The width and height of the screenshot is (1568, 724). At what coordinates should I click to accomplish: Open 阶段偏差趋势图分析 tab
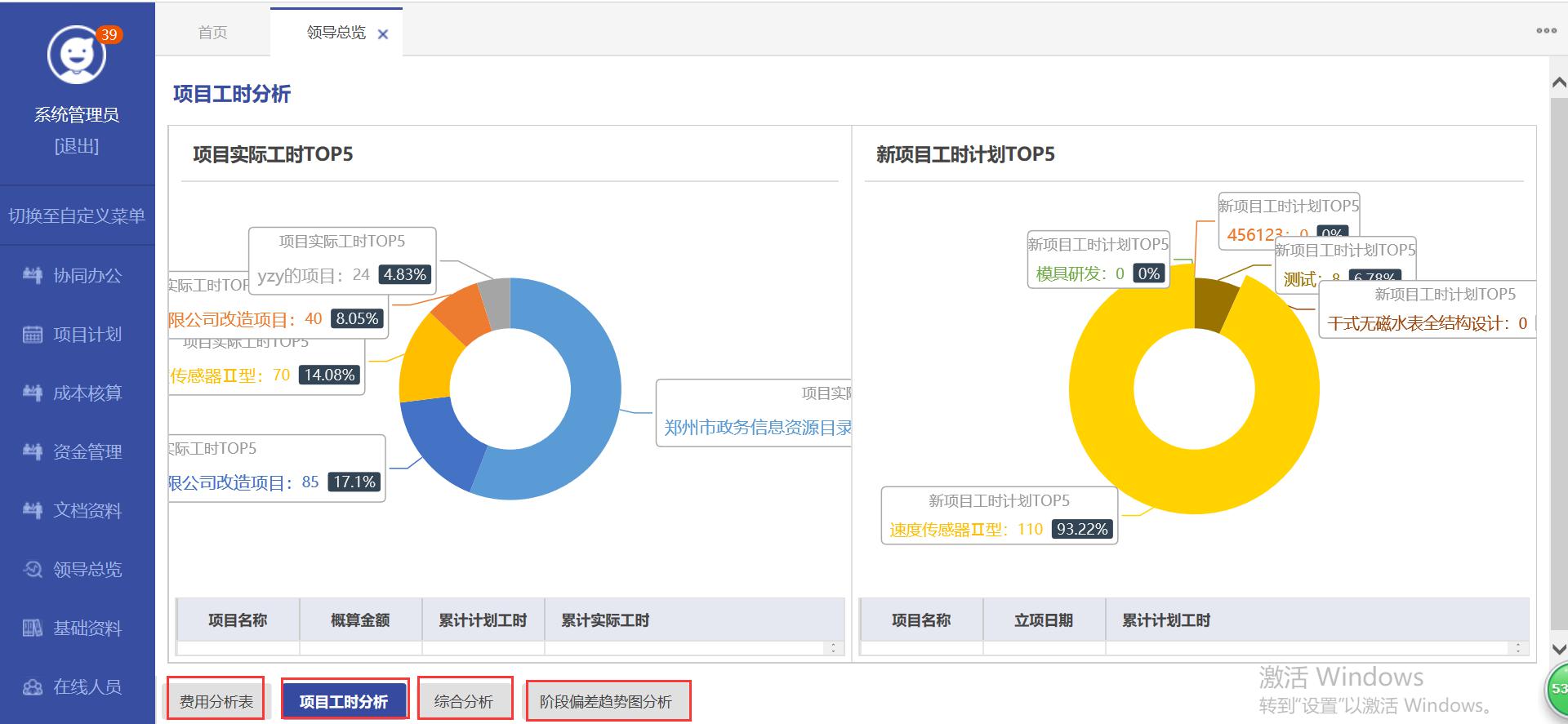point(606,702)
